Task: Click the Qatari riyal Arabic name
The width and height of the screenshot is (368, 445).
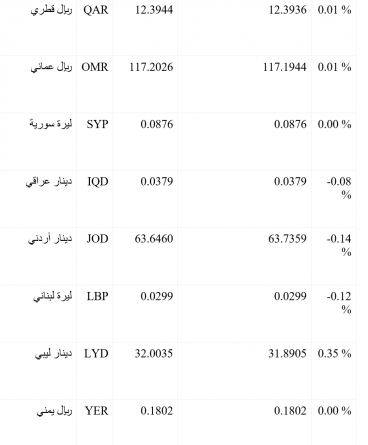Action: [x=51, y=10]
